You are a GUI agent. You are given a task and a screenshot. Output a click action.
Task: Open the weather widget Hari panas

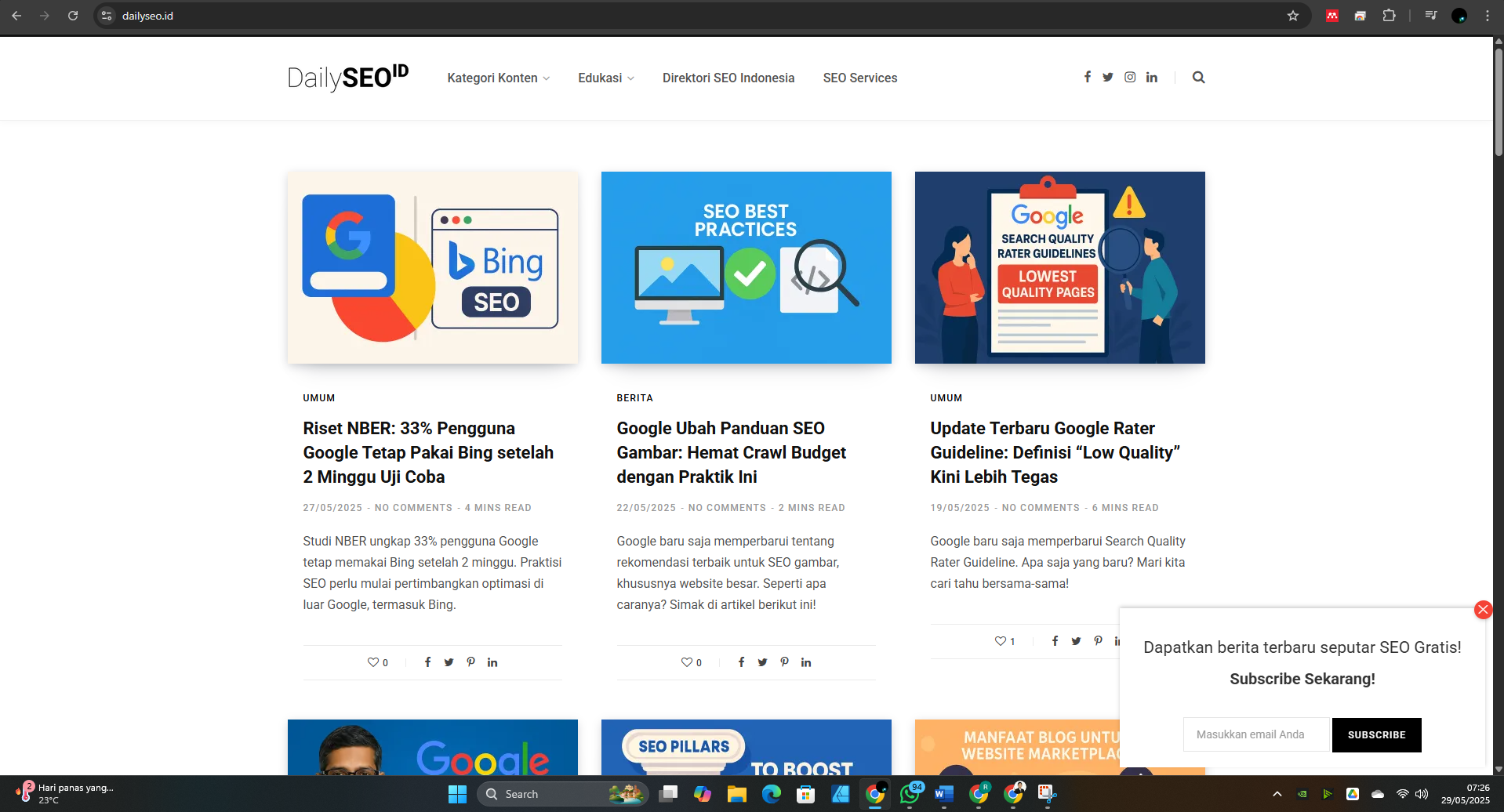point(66,793)
